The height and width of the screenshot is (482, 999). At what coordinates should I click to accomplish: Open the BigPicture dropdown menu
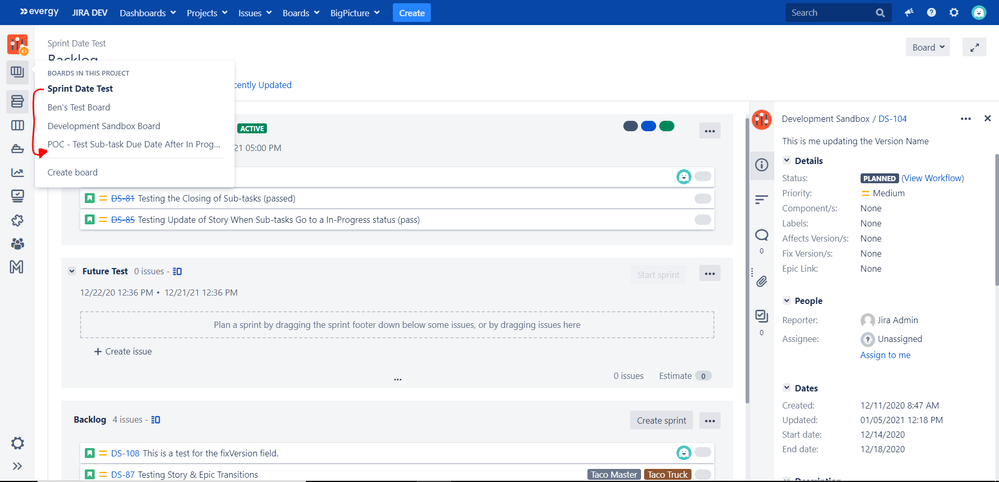click(x=356, y=13)
